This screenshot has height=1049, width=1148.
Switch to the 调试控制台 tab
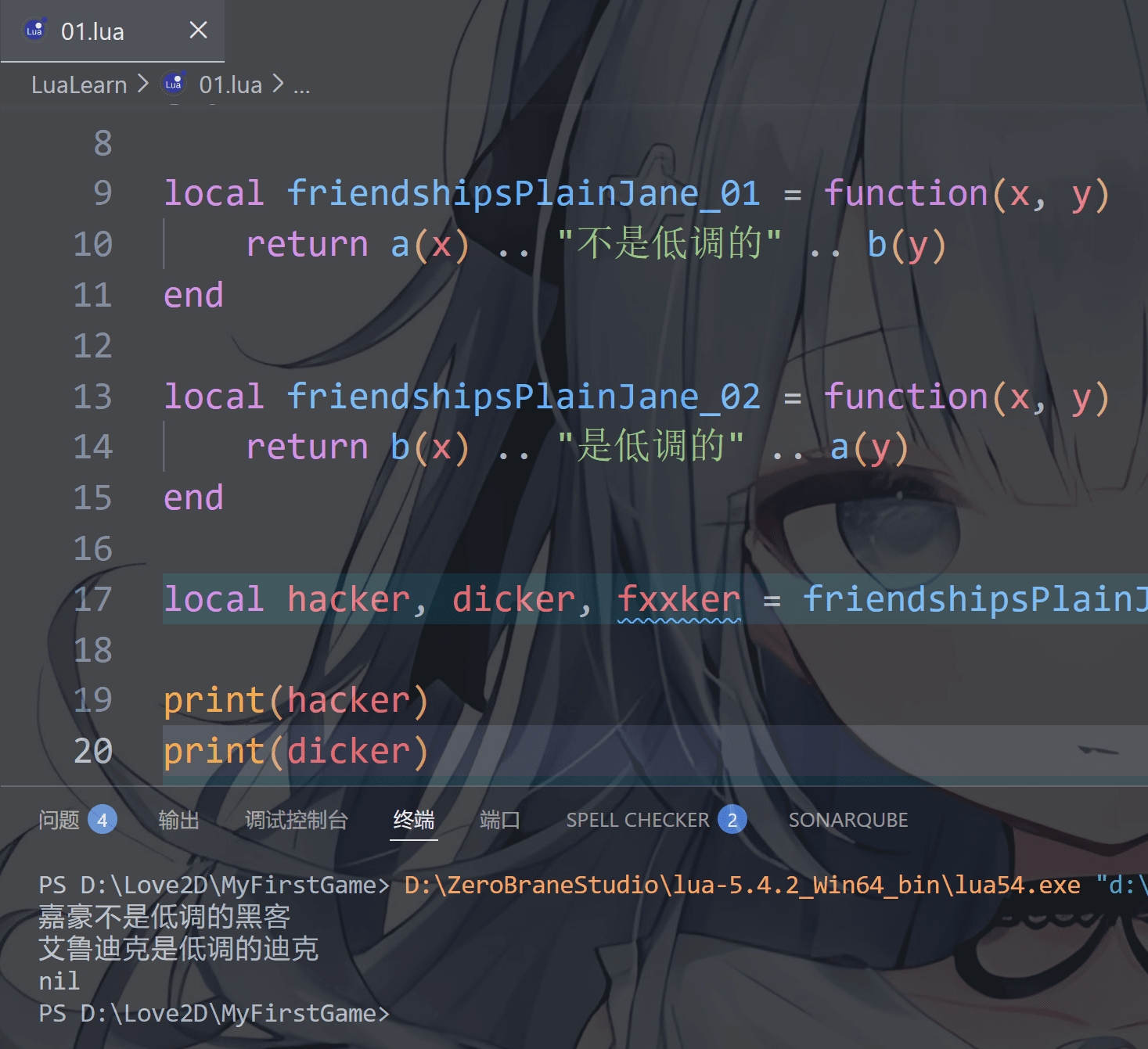pyautogui.click(x=296, y=820)
